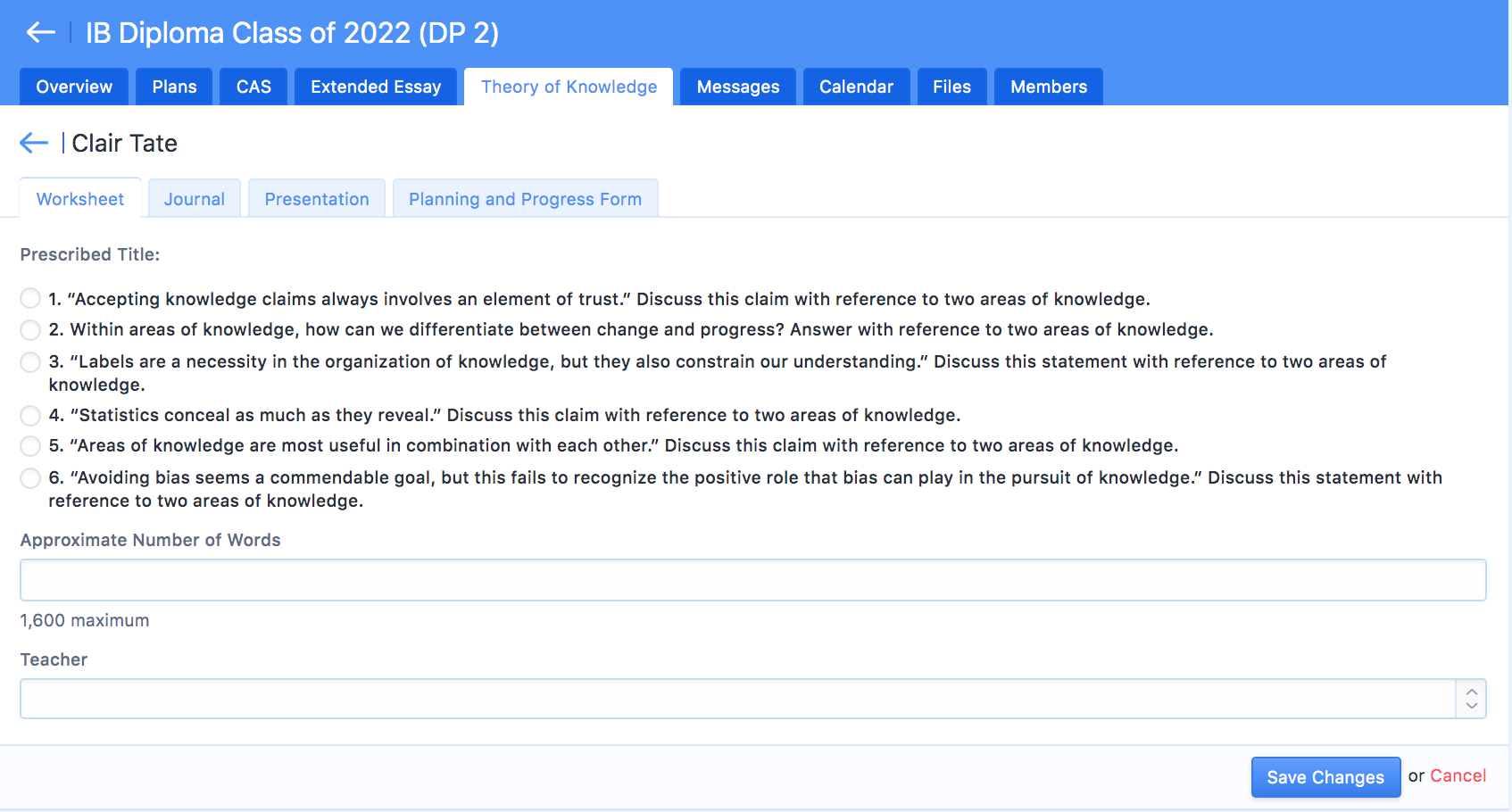Click the white back arrow in header
The image size is (1512, 812).
[40, 33]
